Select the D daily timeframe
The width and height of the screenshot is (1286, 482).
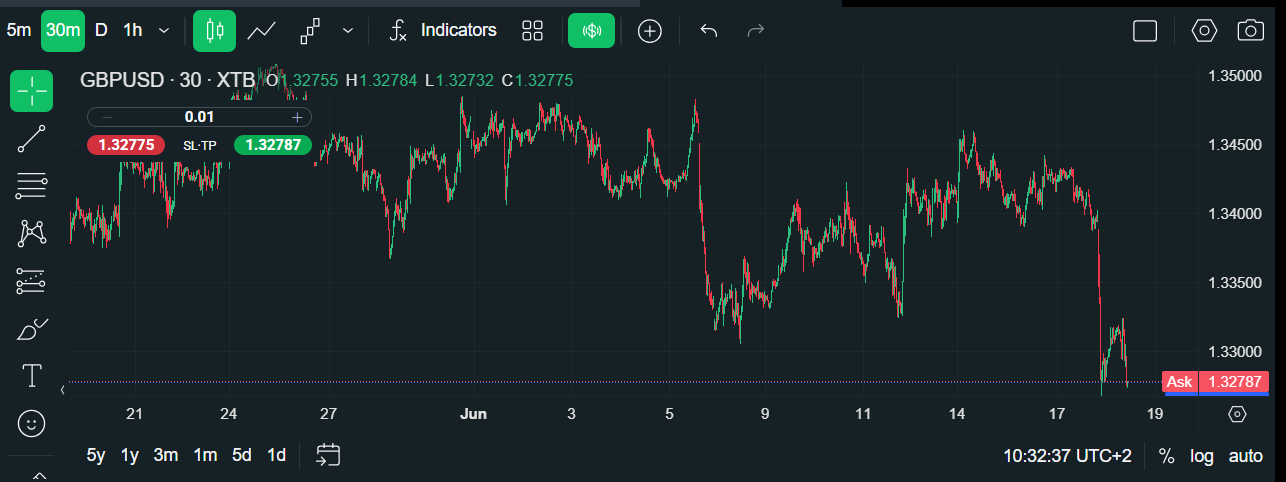pyautogui.click(x=101, y=30)
